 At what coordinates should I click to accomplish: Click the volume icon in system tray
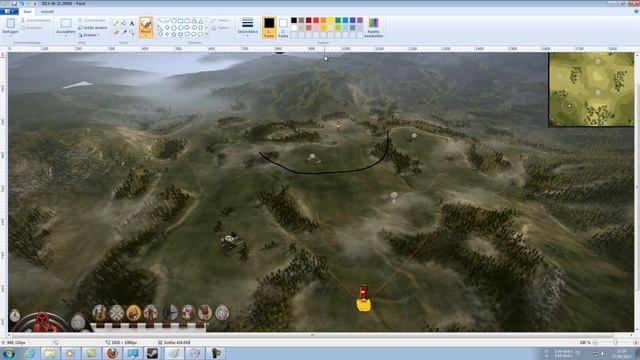point(603,354)
